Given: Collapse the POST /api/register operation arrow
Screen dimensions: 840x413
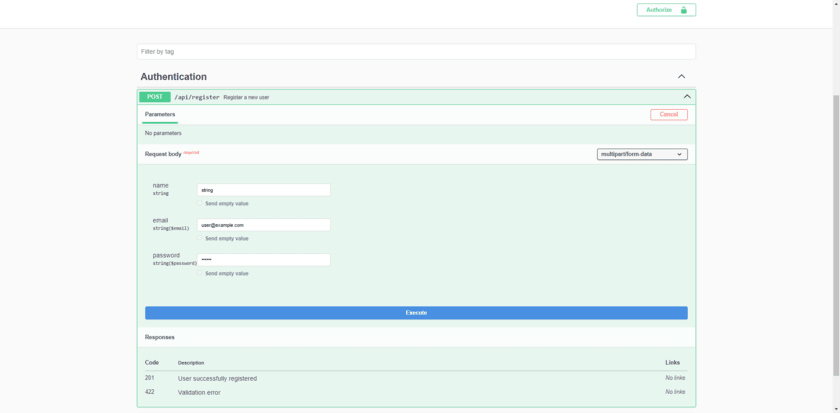Looking at the screenshot, I should (x=687, y=97).
